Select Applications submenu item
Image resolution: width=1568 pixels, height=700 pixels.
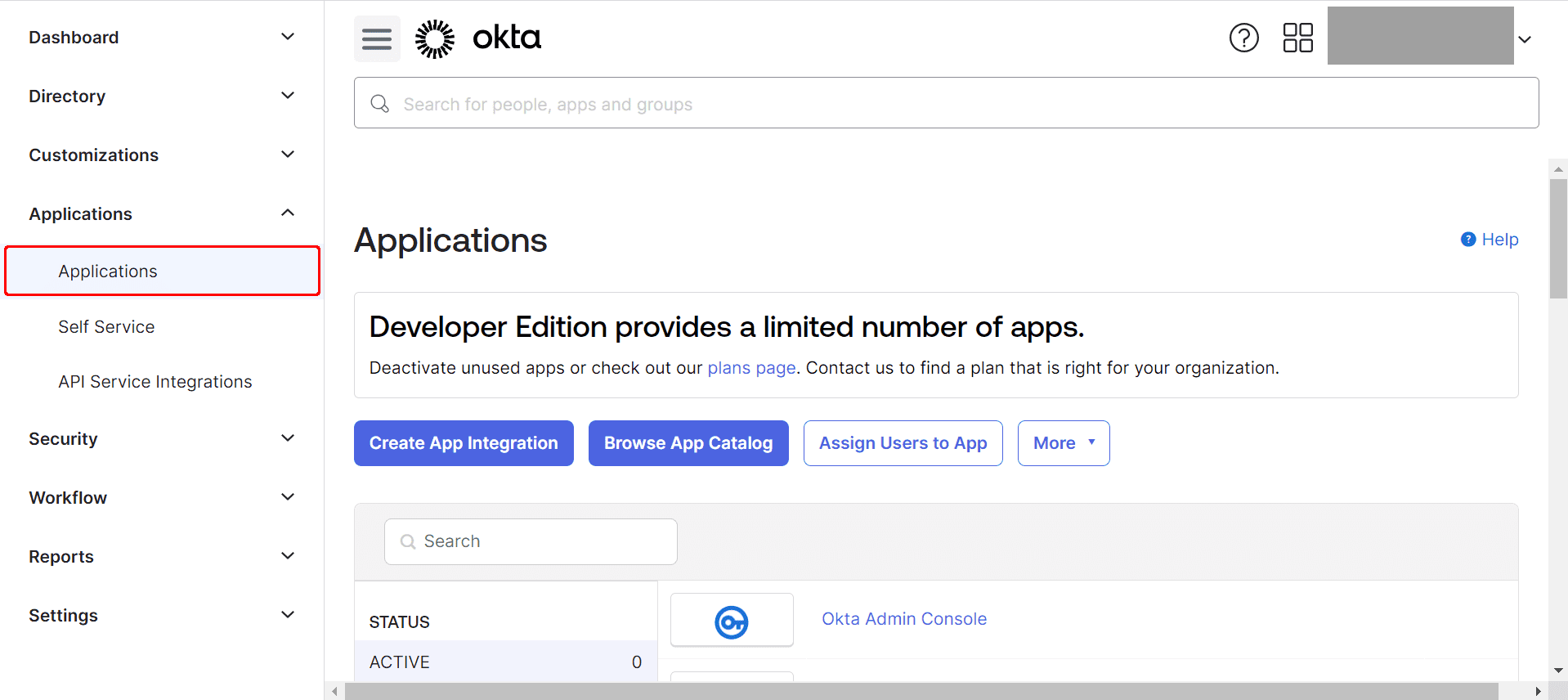162,271
